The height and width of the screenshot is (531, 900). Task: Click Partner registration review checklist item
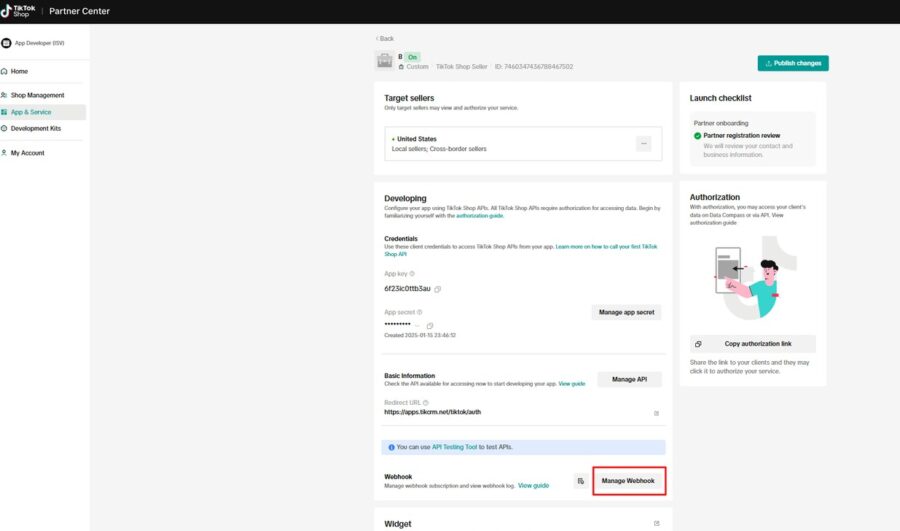tap(741, 135)
